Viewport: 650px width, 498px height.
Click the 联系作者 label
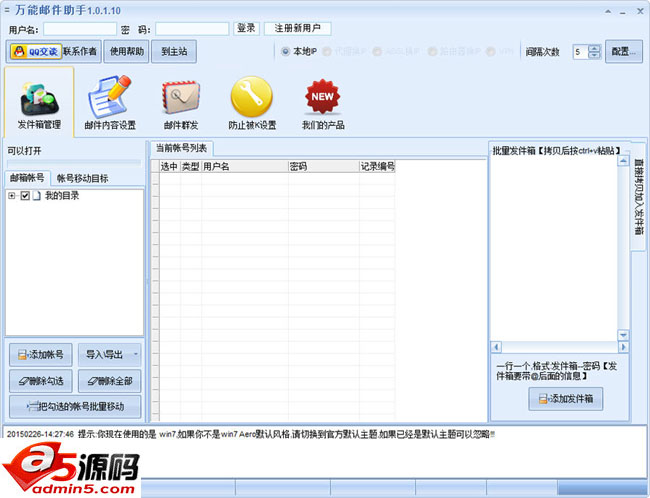80,51
